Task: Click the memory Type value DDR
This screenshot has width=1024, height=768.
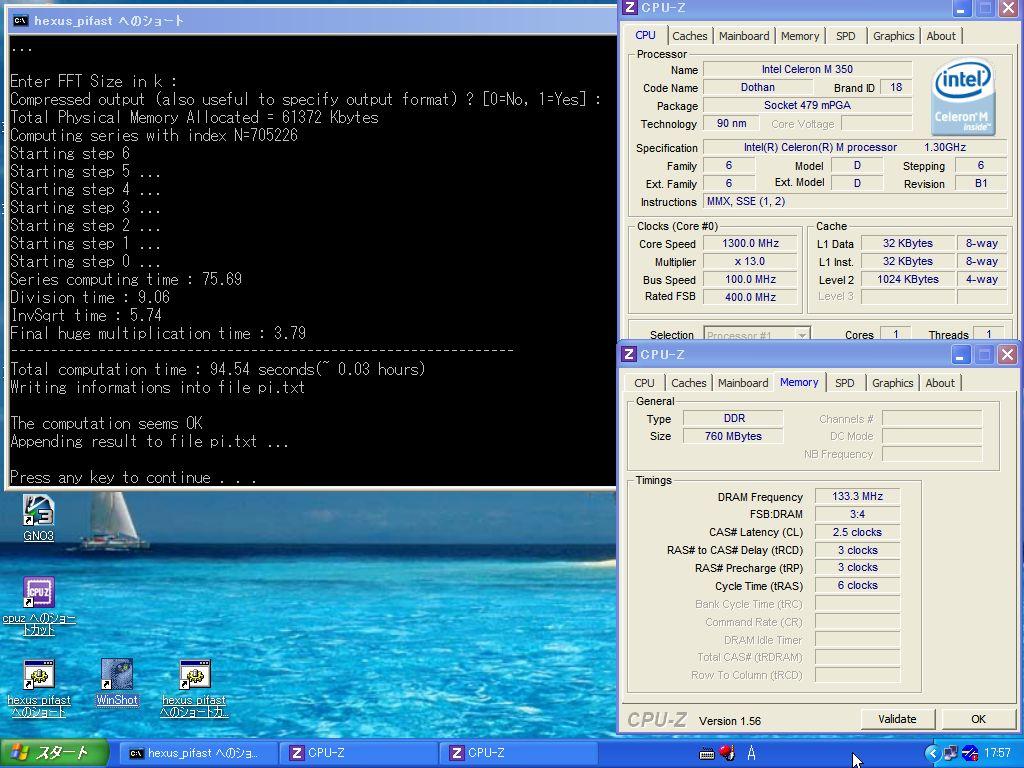Action: point(733,418)
